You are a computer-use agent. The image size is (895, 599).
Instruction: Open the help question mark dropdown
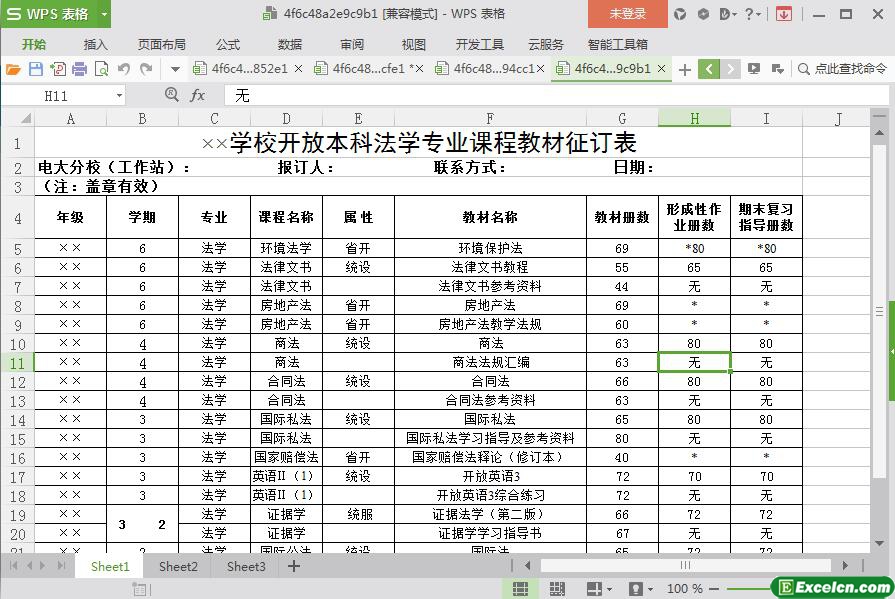753,14
